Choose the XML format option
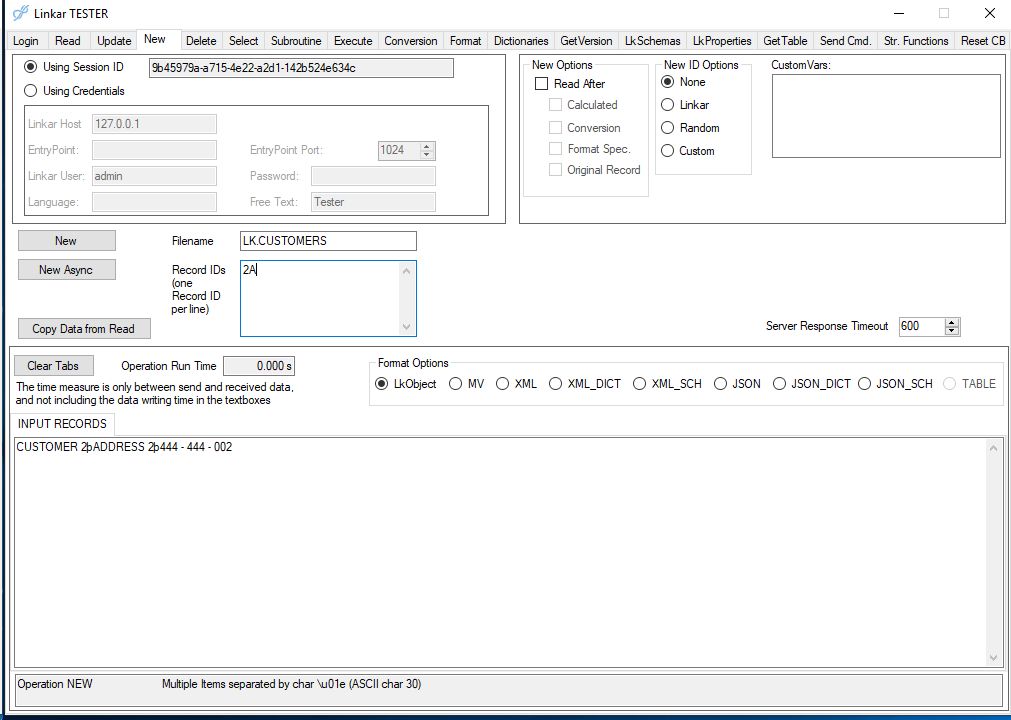 [516, 384]
